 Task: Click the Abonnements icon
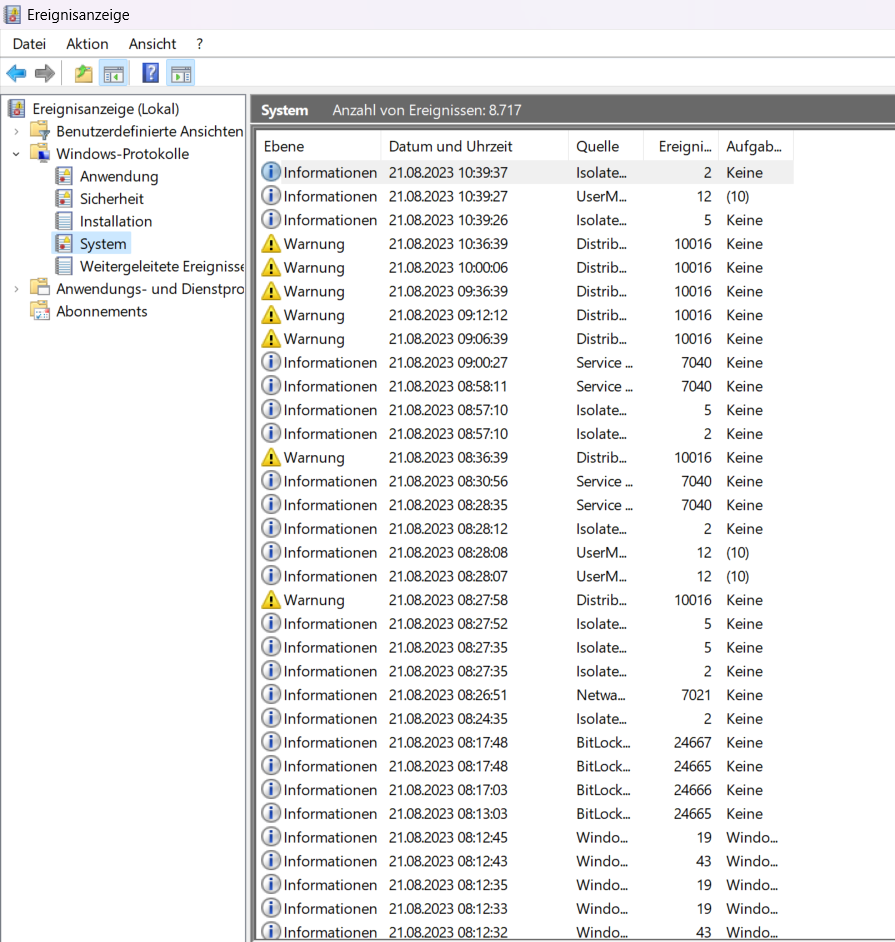(40, 311)
